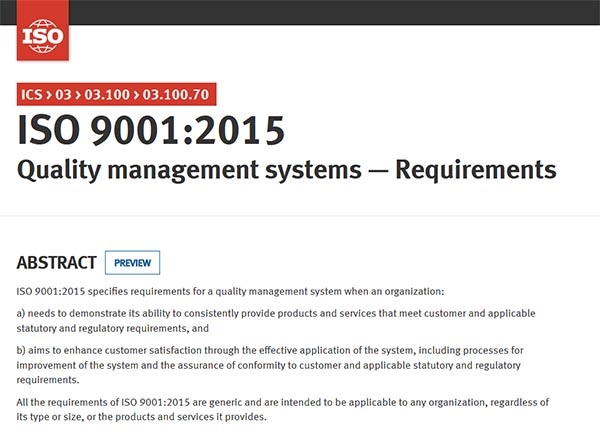Click the sentence 'ISO 9001:2015 specifies requirements'
Screen dimensions: 600x434
[230, 292]
